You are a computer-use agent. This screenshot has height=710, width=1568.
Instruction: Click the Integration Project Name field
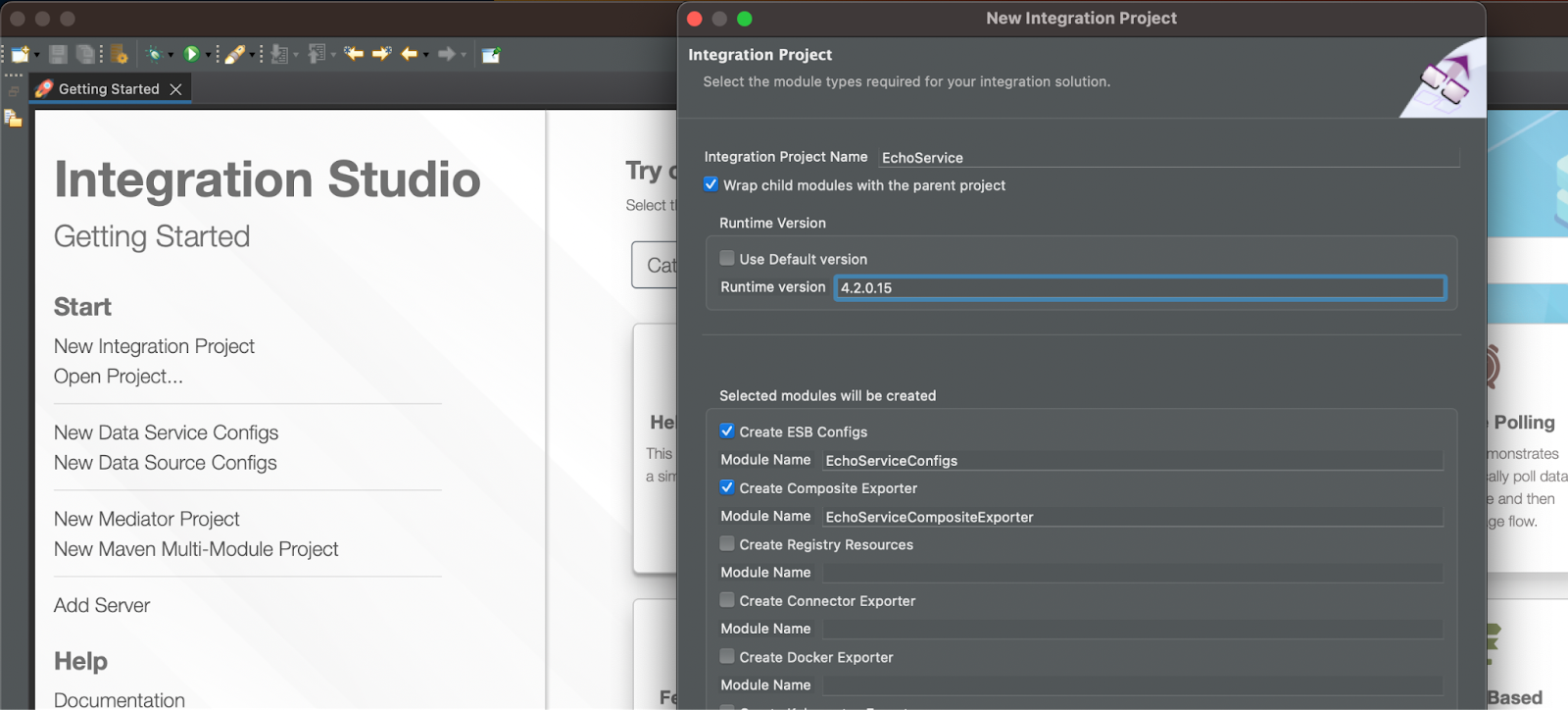click(1169, 157)
